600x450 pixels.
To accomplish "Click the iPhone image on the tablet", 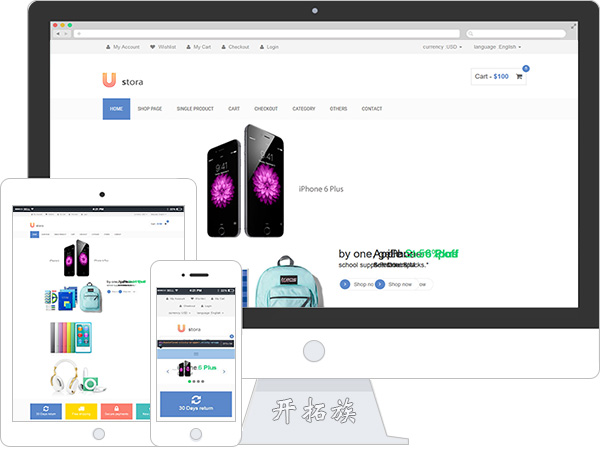I will point(77,258).
